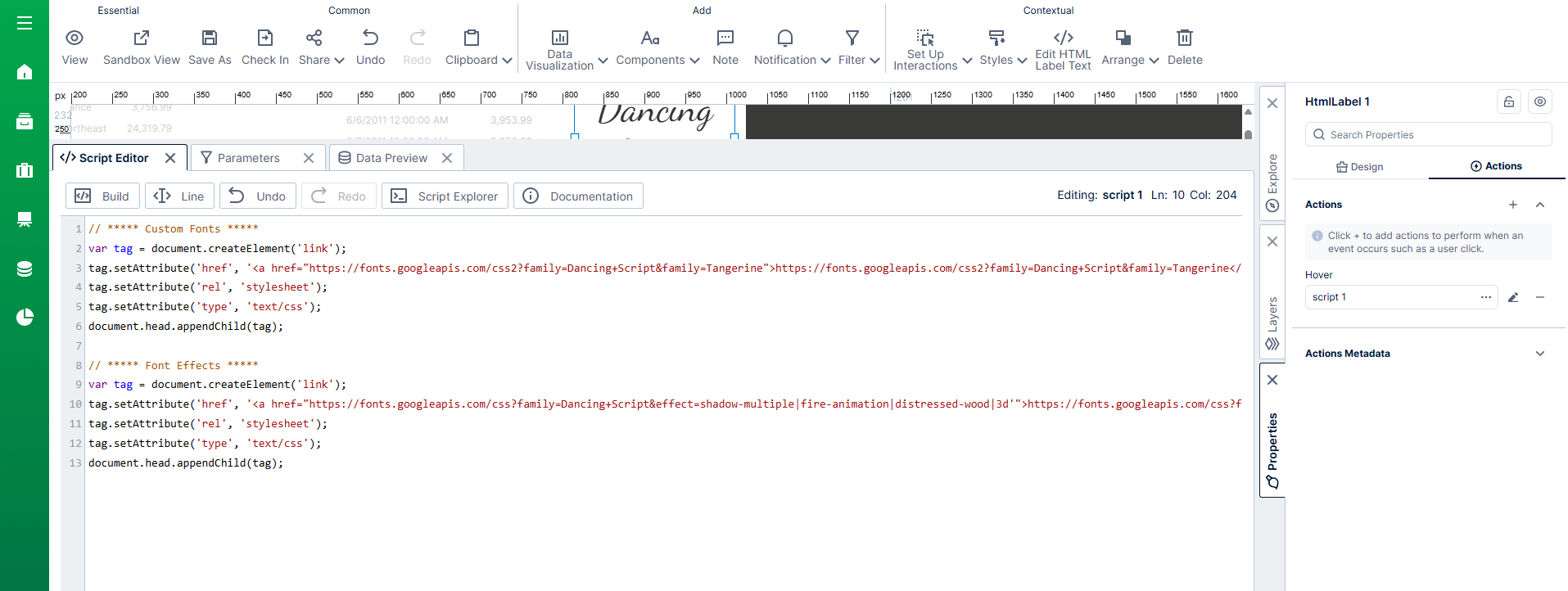Close the Data Preview tab

click(x=447, y=158)
